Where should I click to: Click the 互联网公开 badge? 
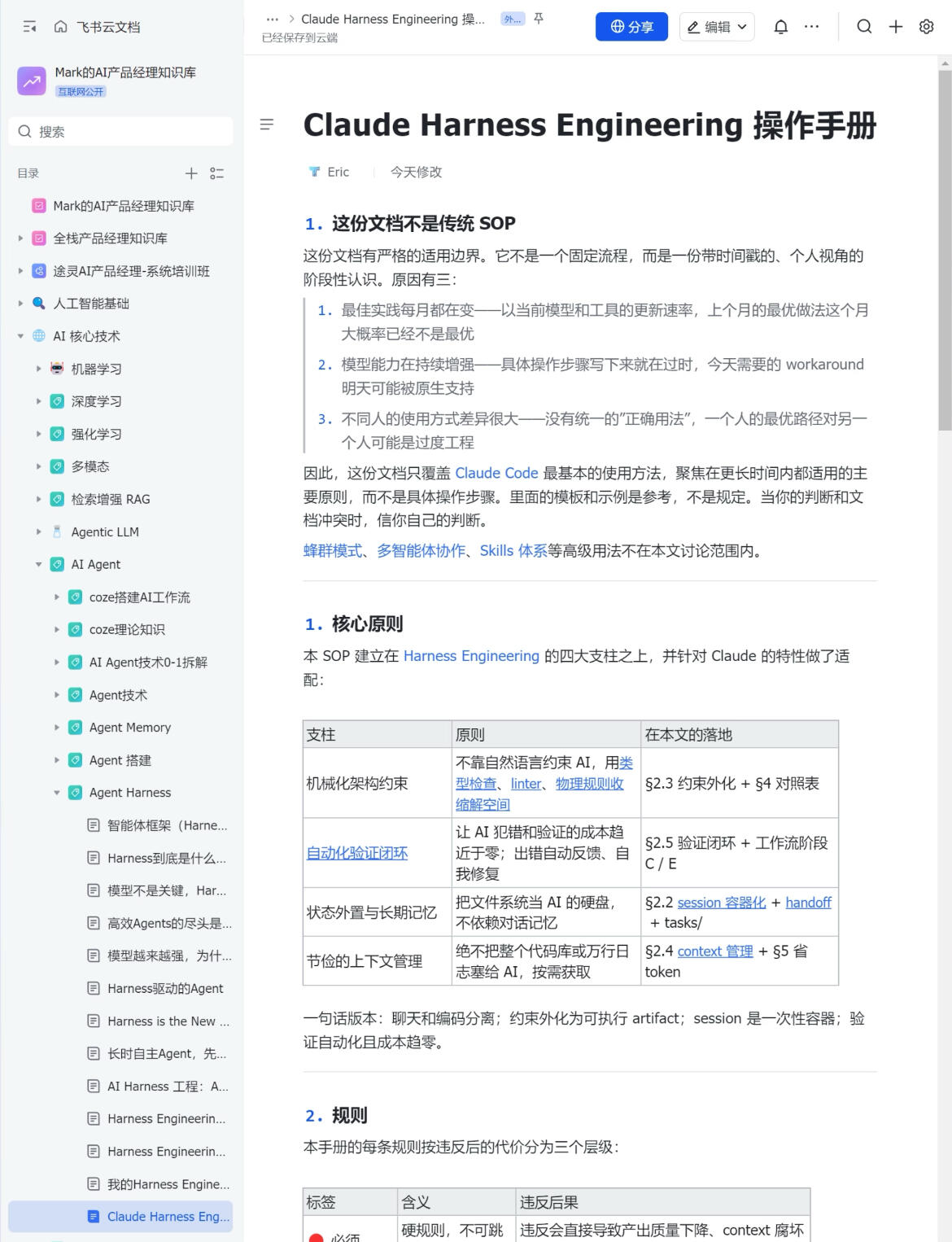pos(81,91)
